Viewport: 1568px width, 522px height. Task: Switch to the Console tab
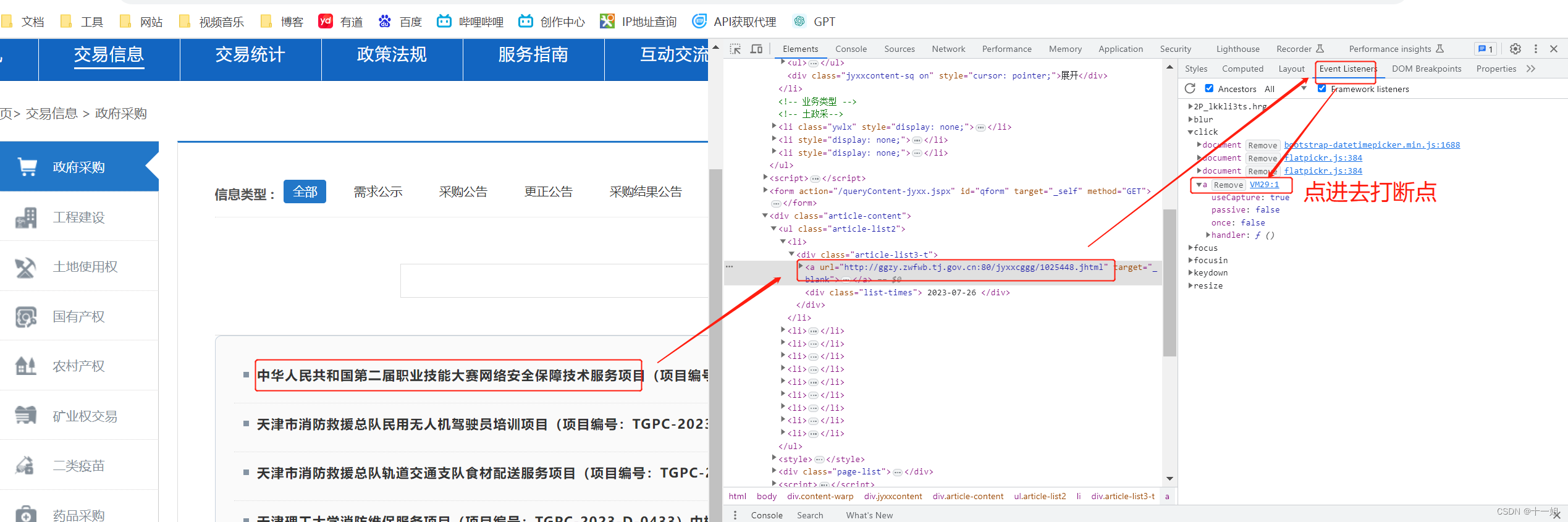[851, 49]
